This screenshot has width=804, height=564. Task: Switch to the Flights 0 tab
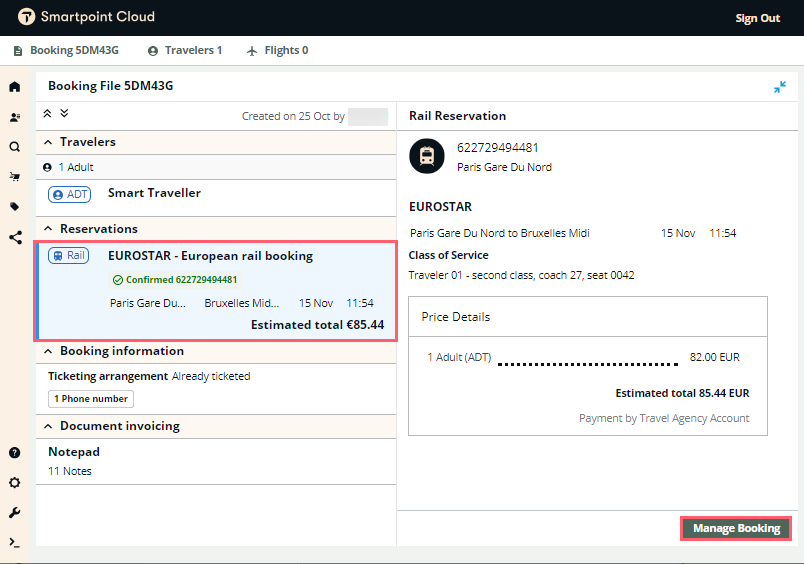(277, 50)
